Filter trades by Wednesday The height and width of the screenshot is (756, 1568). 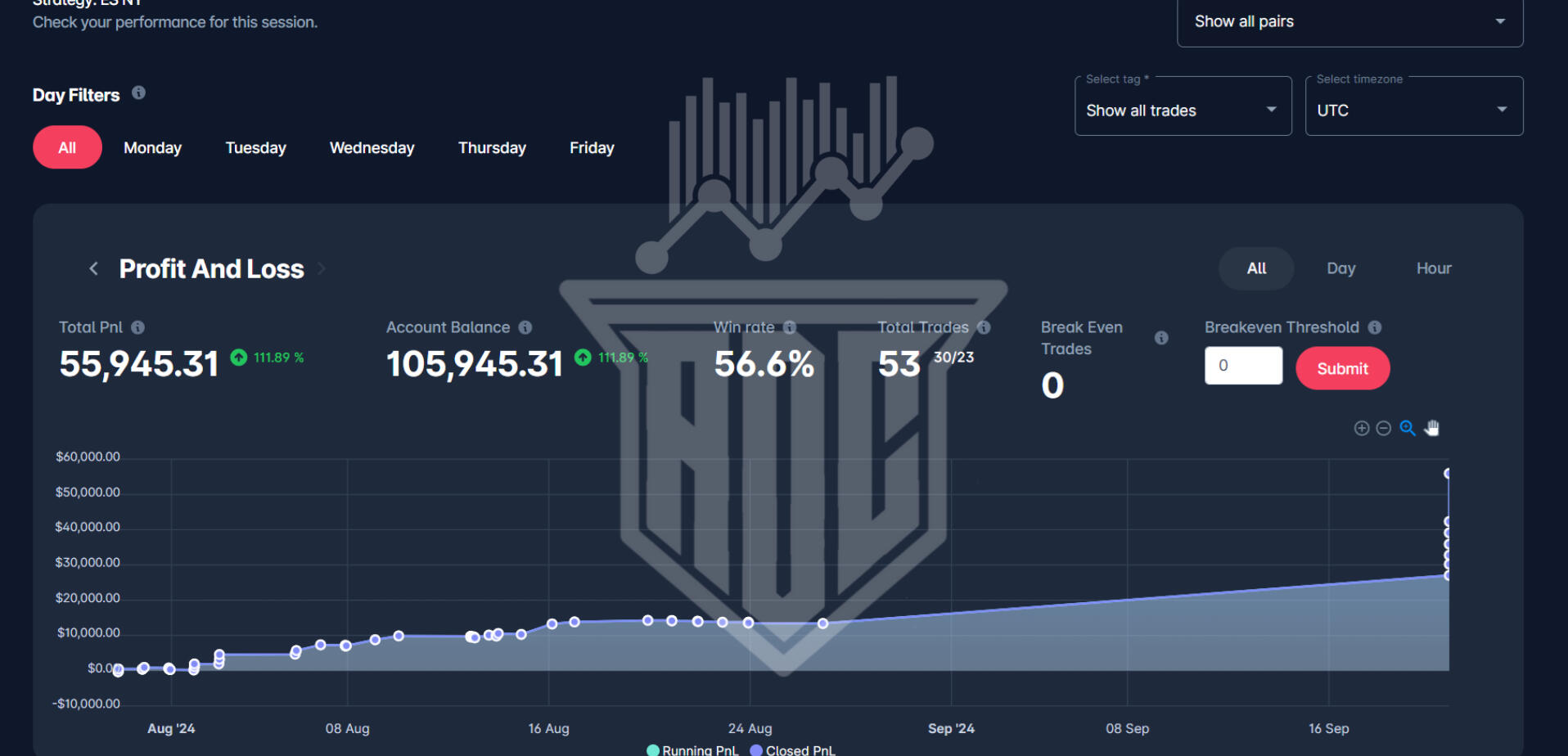pyautogui.click(x=372, y=148)
